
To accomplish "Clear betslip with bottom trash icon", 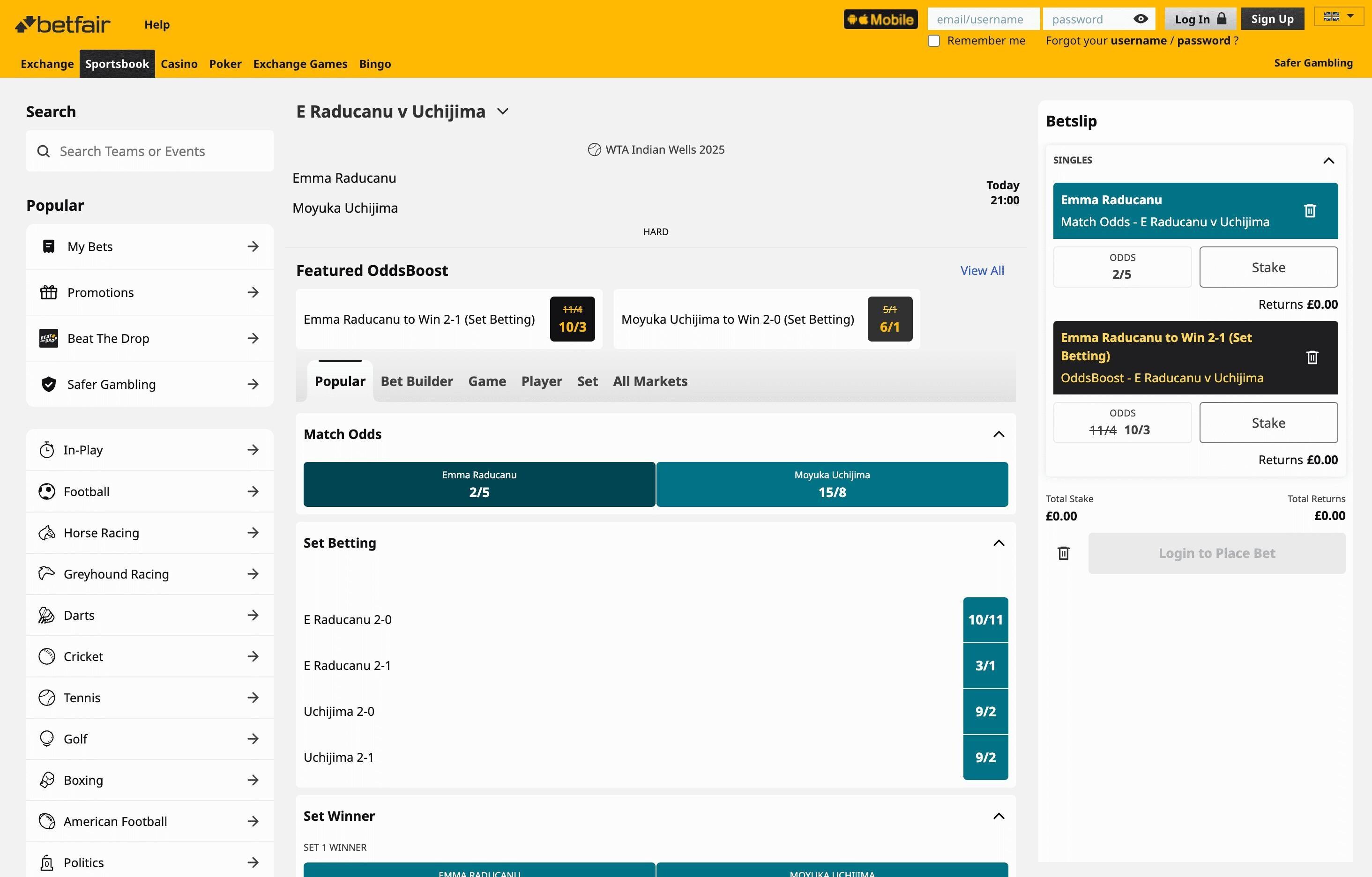I will click(x=1063, y=554).
